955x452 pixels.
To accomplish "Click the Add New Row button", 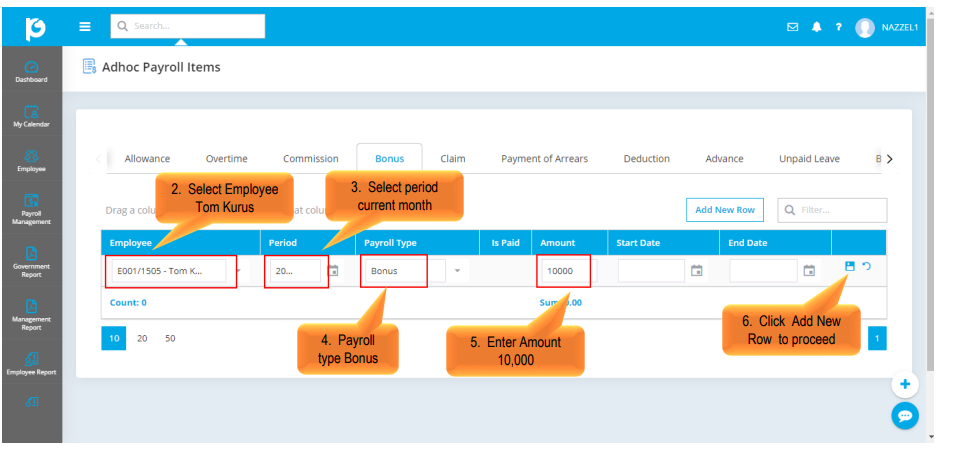I will pyautogui.click(x=725, y=210).
